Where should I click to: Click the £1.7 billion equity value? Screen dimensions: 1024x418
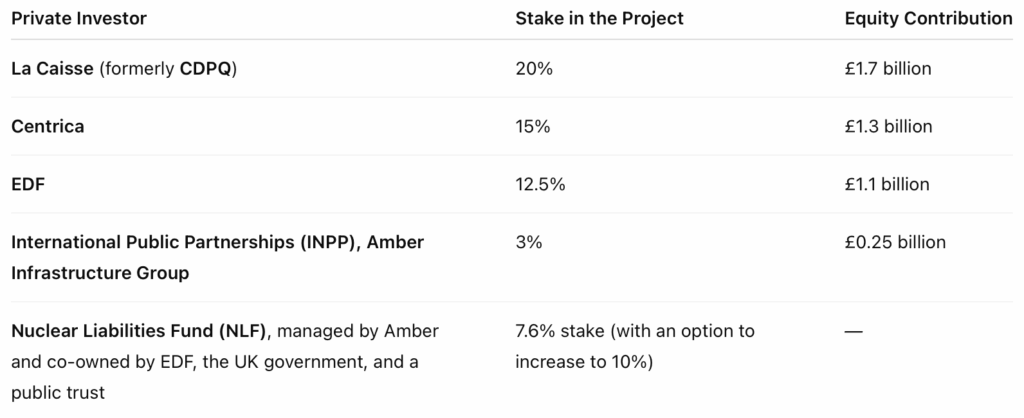[888, 69]
